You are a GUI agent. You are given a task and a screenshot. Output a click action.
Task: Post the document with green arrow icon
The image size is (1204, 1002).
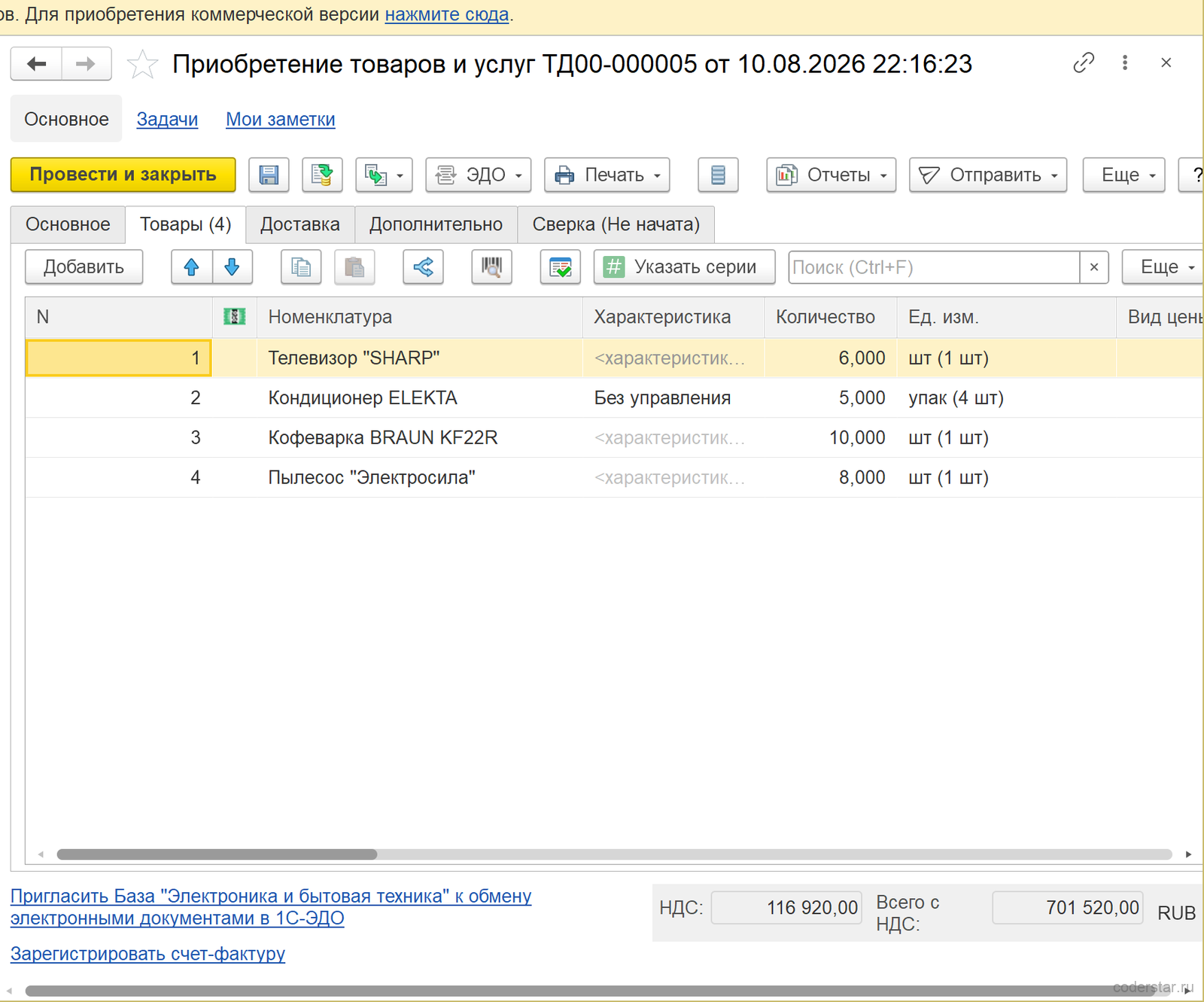pos(322,175)
